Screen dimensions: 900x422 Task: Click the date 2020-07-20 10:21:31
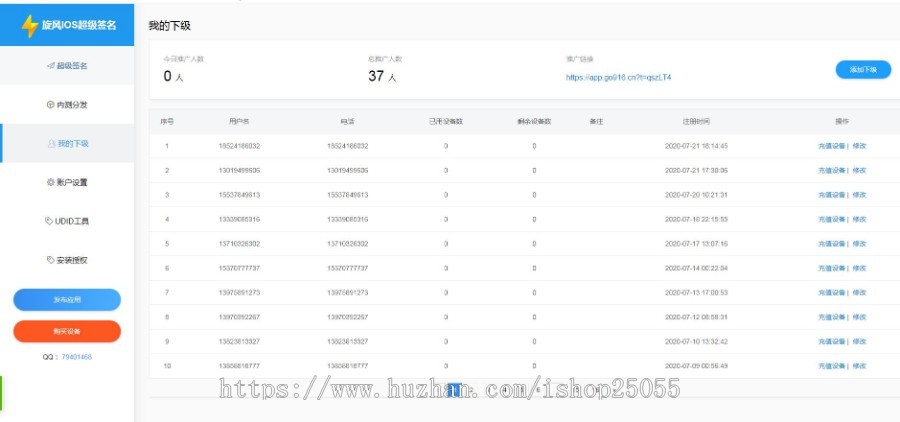[696, 195]
